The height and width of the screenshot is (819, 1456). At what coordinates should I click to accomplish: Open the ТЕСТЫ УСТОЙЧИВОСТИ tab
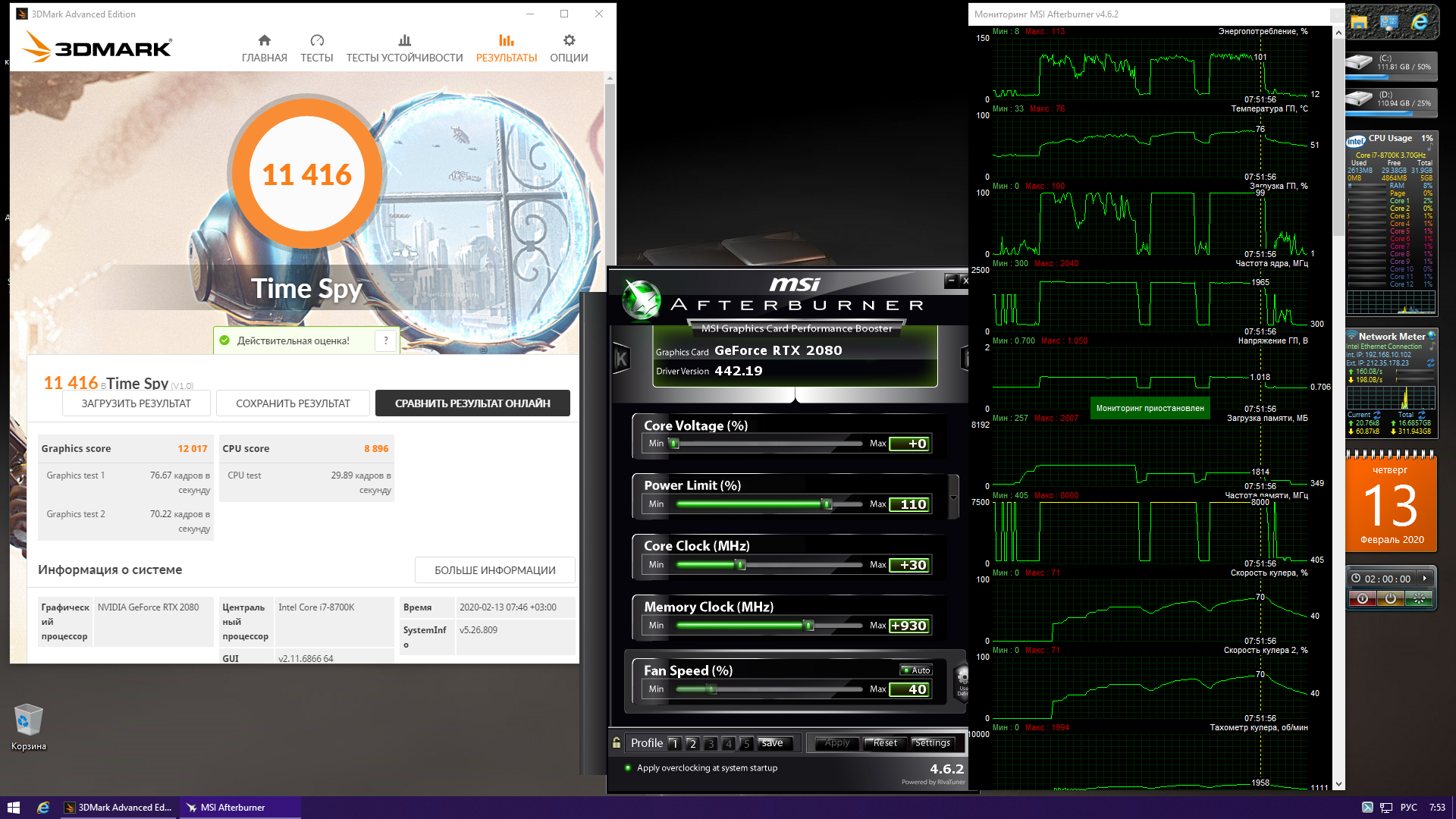point(404,48)
